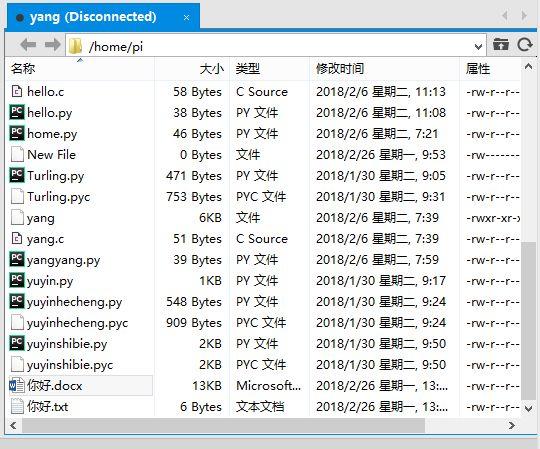Click the 6KB size of yang
The width and height of the screenshot is (540, 449).
click(x=210, y=218)
